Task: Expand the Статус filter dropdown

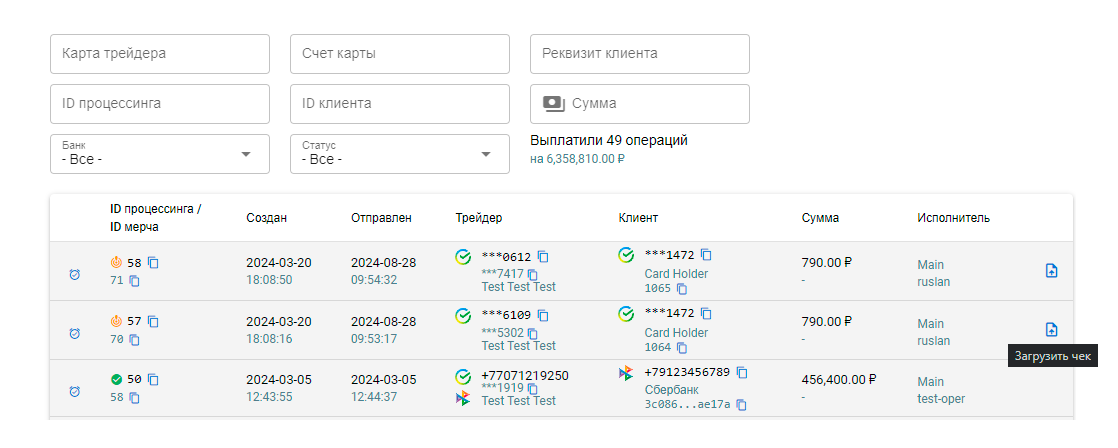Action: tap(400, 154)
